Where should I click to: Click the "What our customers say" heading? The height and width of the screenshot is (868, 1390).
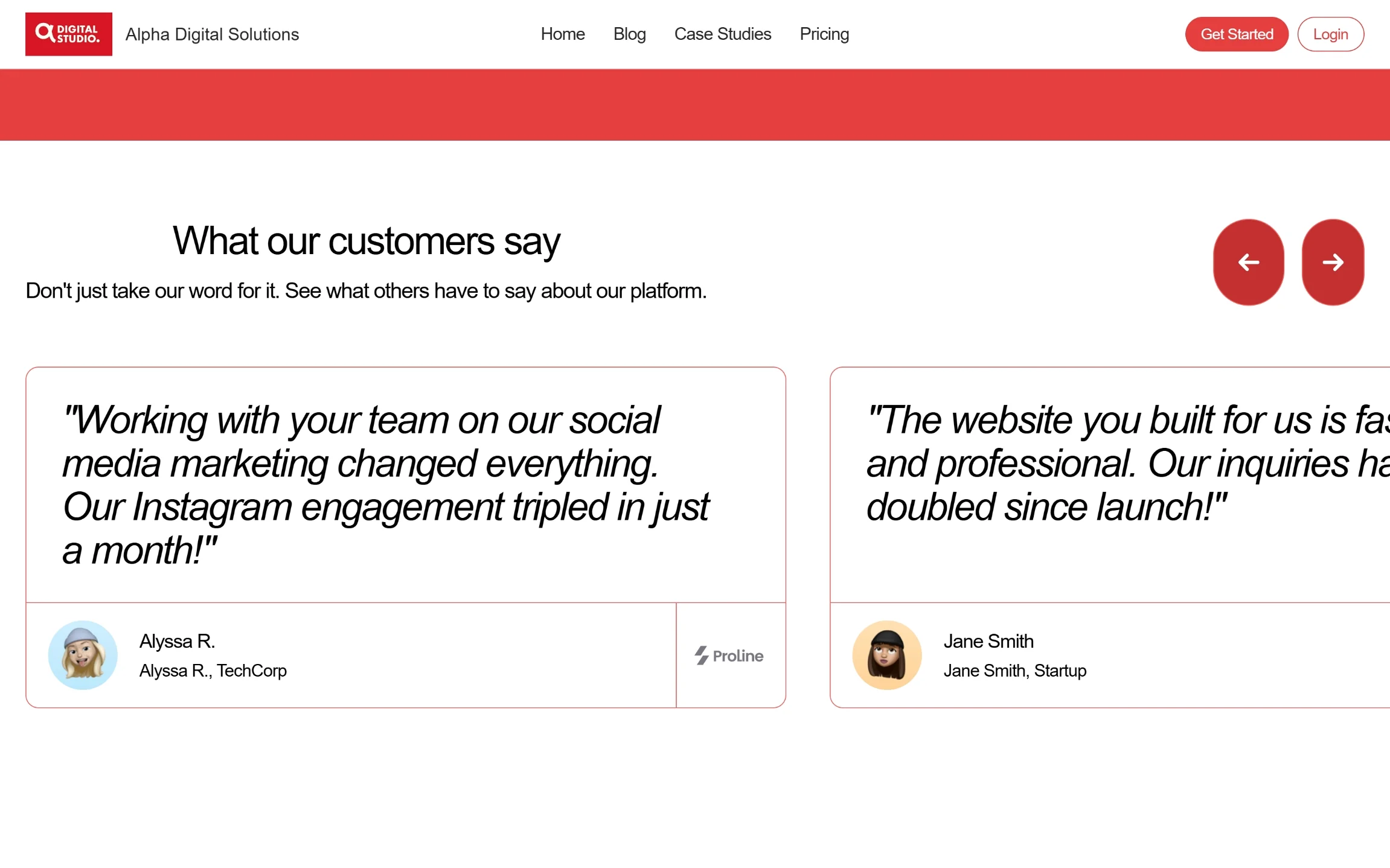[x=366, y=241]
